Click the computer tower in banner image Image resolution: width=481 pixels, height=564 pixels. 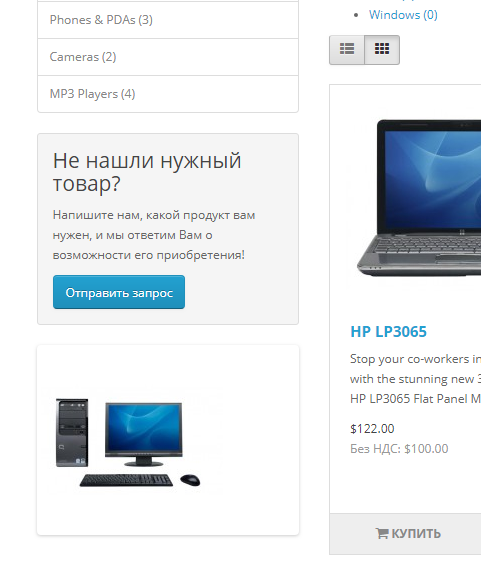point(72,433)
